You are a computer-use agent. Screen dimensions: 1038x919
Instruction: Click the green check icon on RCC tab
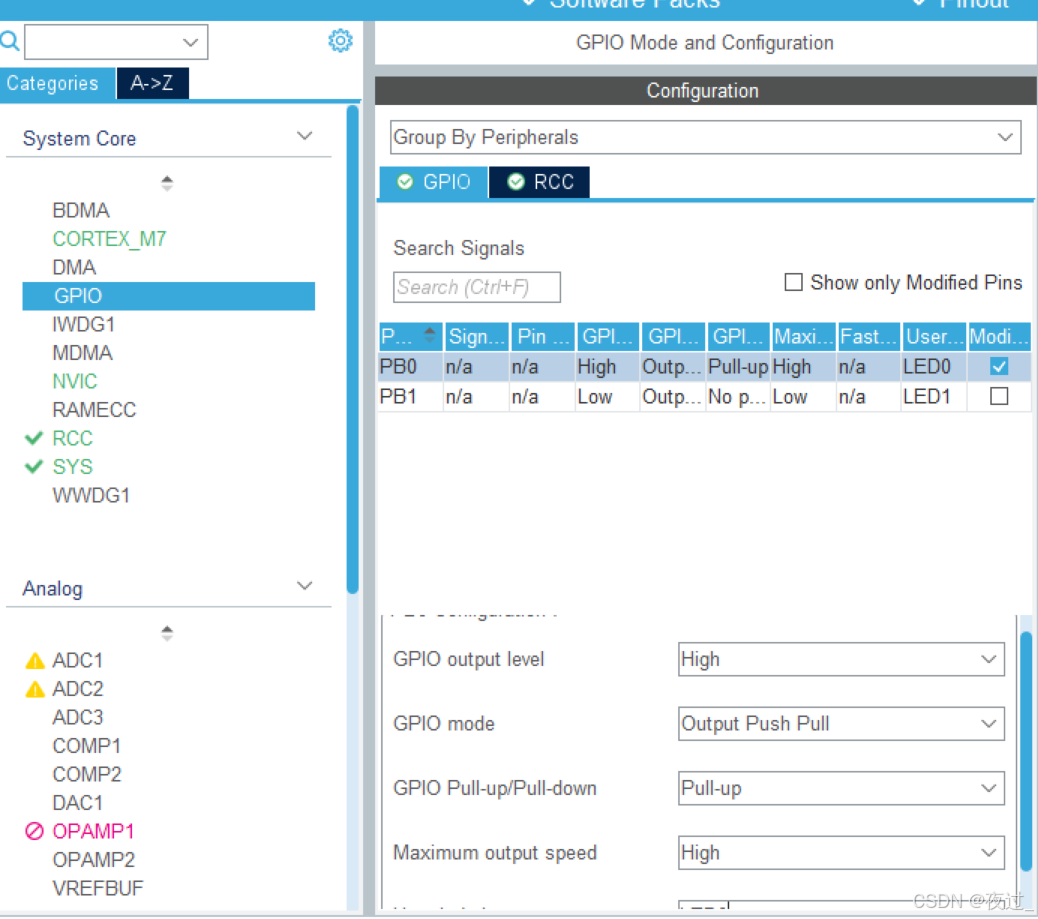click(519, 182)
